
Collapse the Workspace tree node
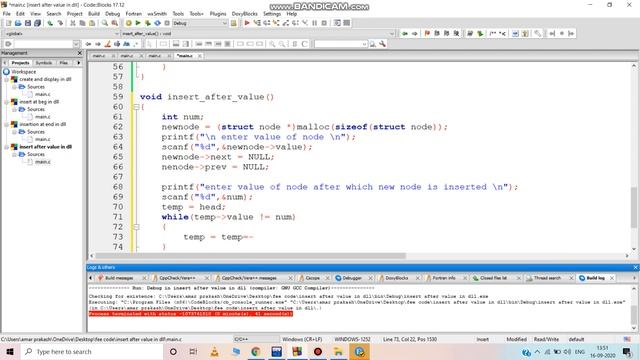pos(6,72)
